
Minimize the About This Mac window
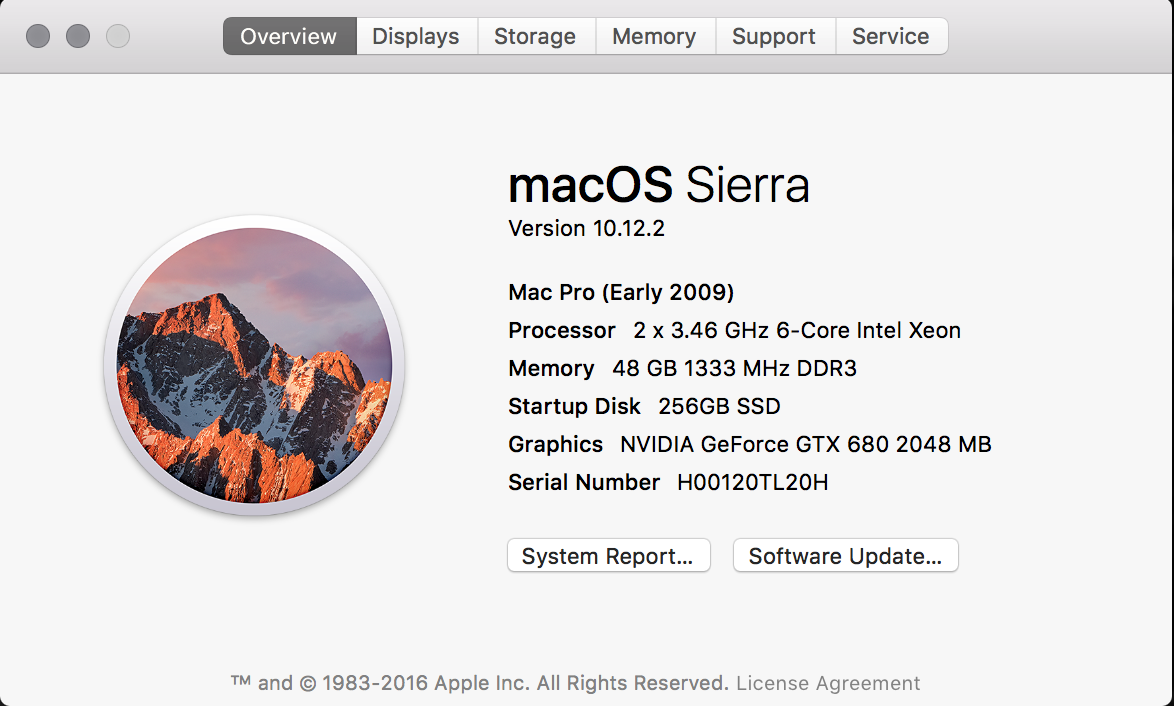(x=78, y=36)
